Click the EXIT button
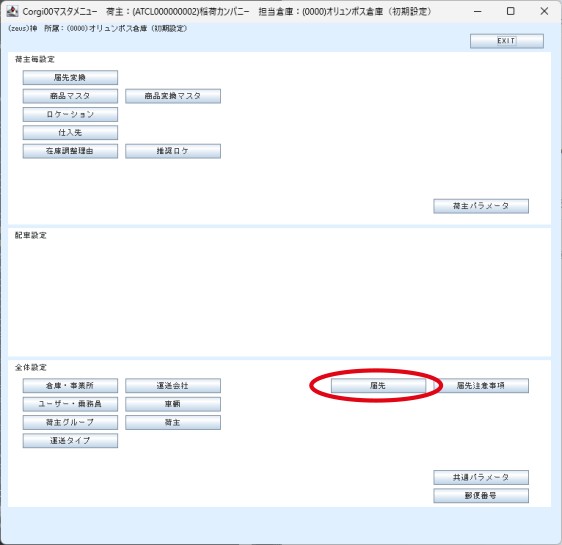This screenshot has height=545, width=562. [506, 41]
